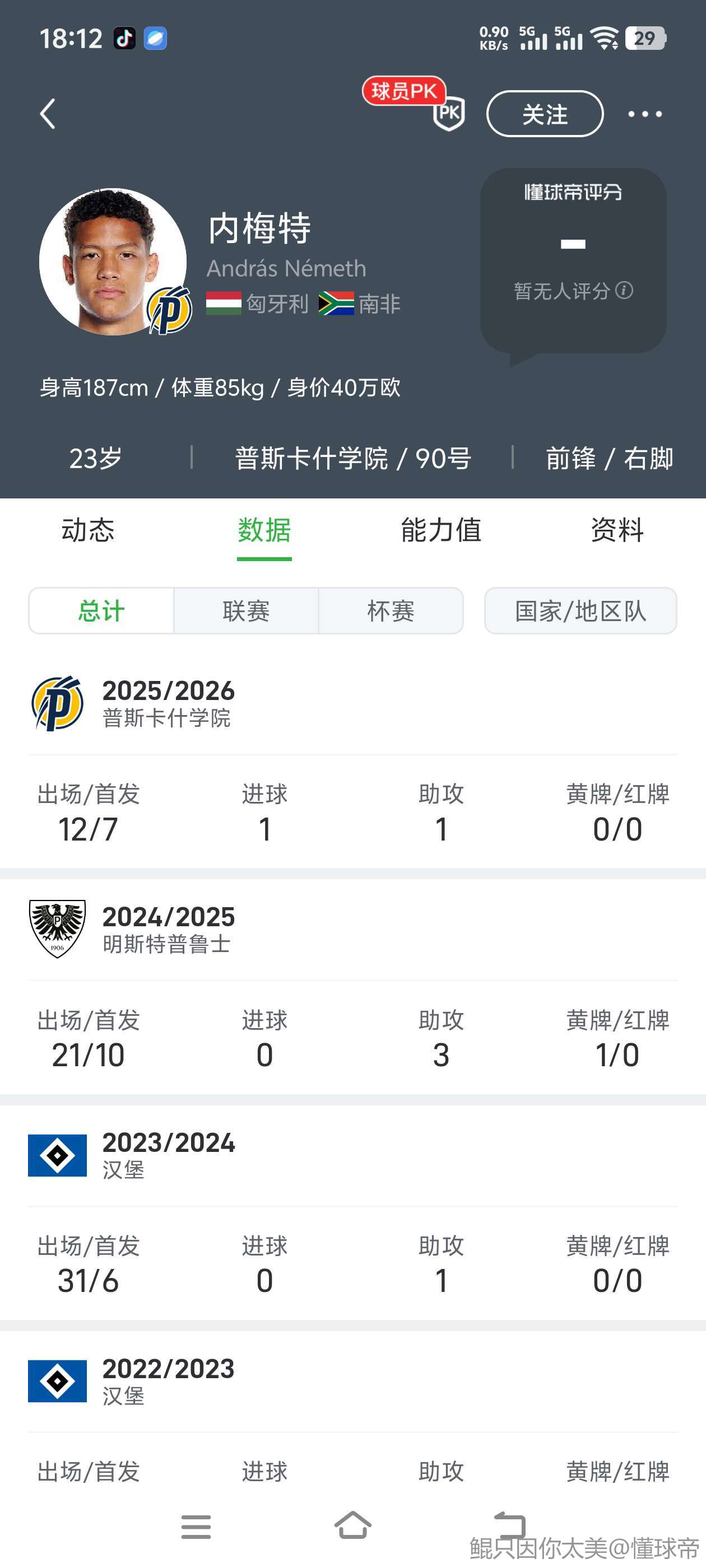The image size is (706, 1568).
Task: Tap the Hamburg crest for 2023/2024
Action: [57, 1155]
